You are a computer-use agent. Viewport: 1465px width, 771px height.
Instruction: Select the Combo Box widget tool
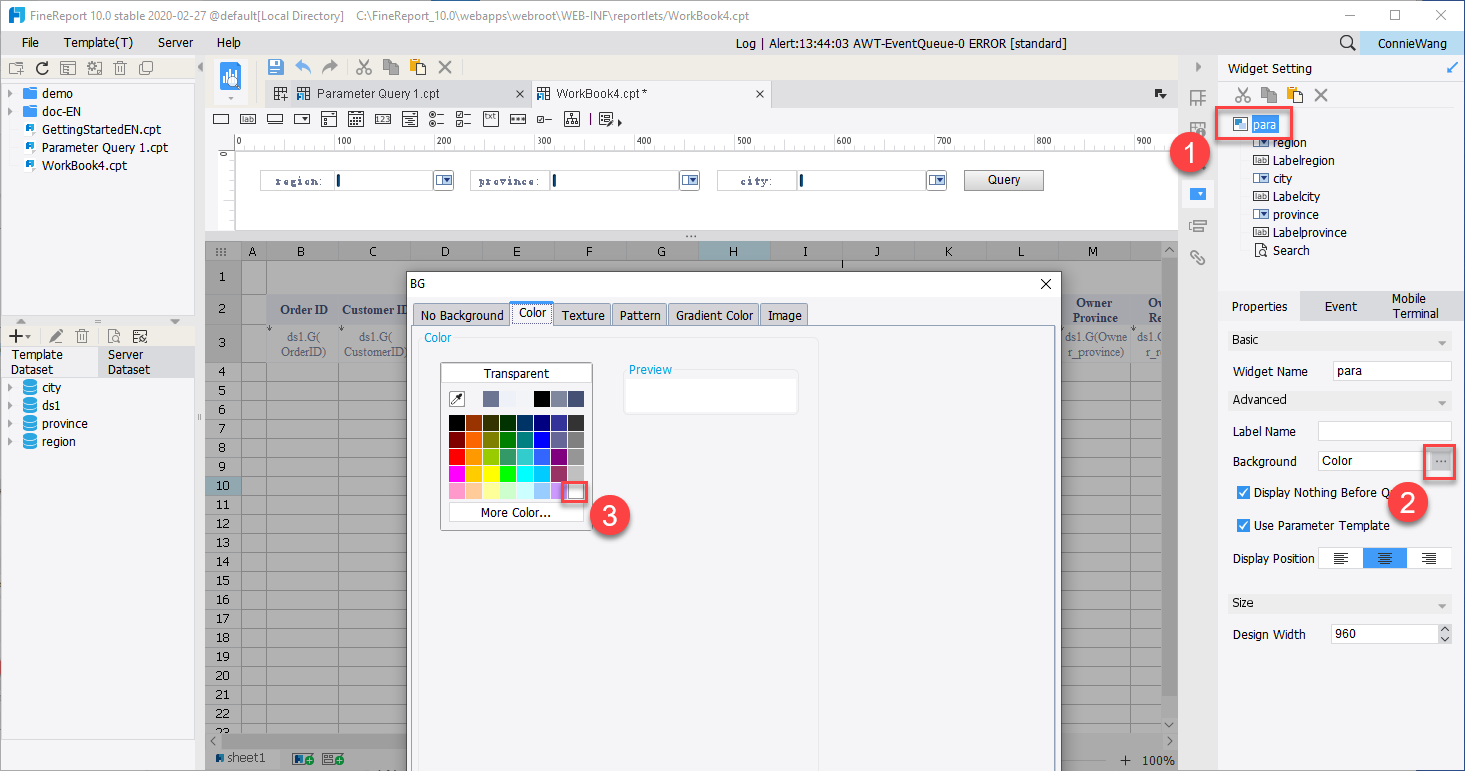tap(301, 118)
